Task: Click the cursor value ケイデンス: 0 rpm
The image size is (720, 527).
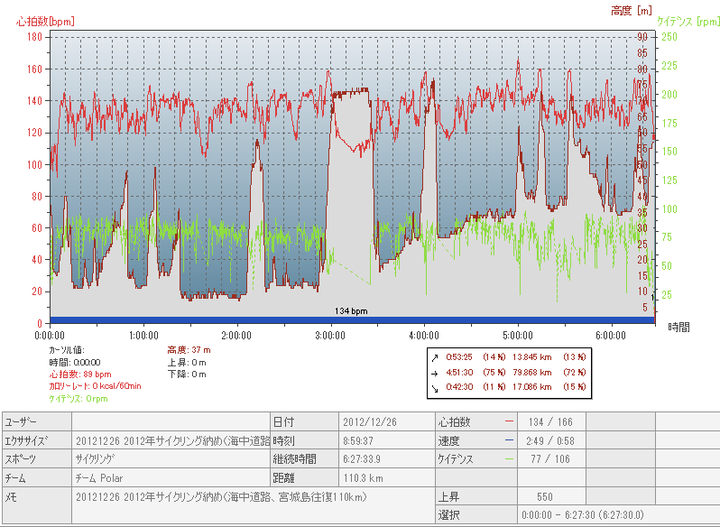Action: coord(79,398)
